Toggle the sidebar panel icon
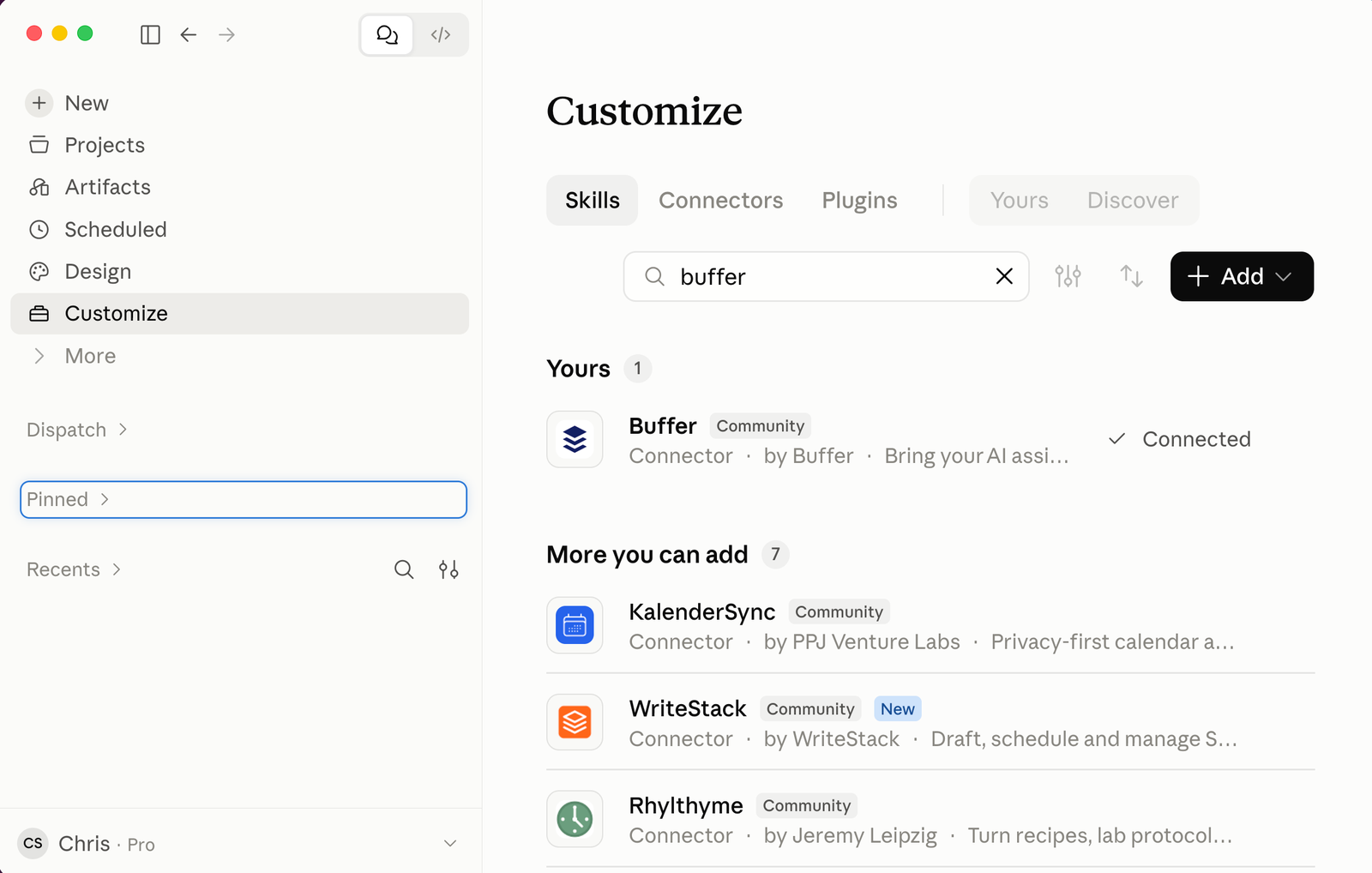Screen dimensions: 1372x873 pyautogui.click(x=150, y=34)
